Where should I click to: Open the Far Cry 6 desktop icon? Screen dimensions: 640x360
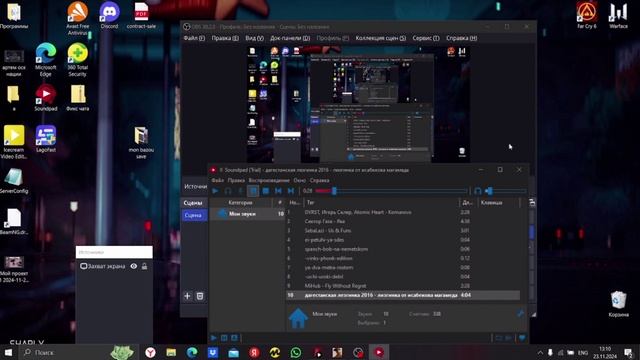click(587, 16)
